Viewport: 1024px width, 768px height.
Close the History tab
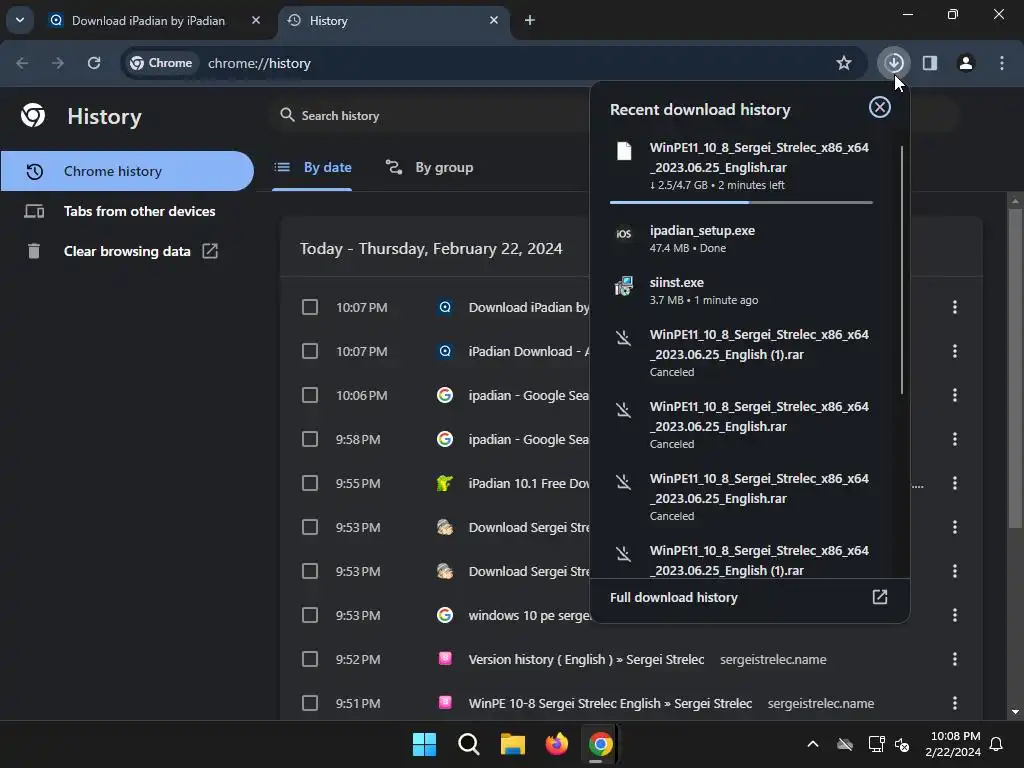[x=494, y=20]
